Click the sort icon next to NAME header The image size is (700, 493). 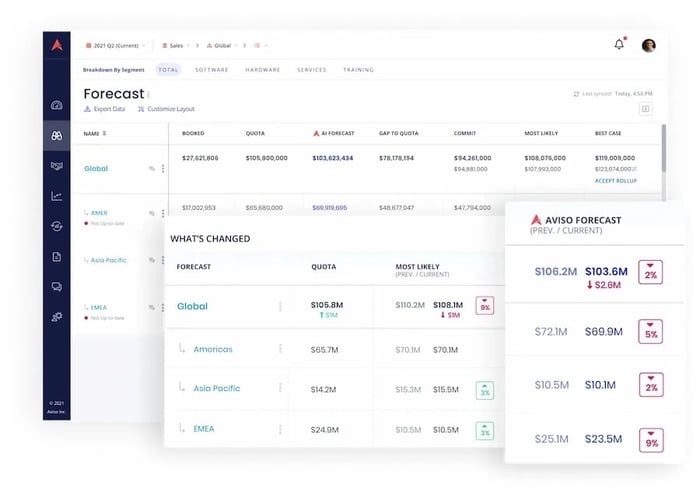point(104,133)
